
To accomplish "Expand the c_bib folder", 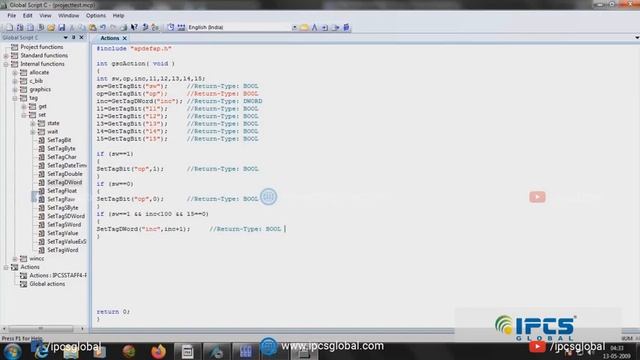I will click(x=15, y=81).
